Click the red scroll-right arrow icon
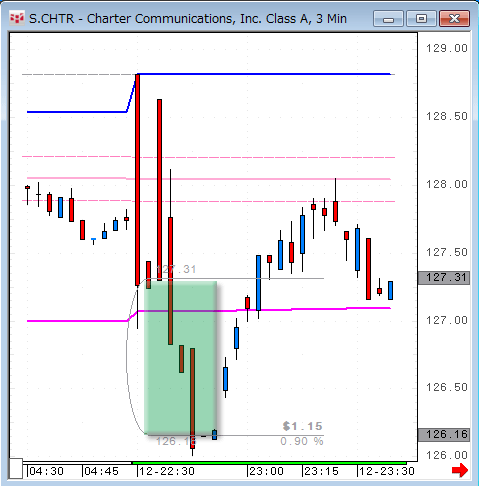The width and height of the screenshot is (479, 486). pos(460,470)
